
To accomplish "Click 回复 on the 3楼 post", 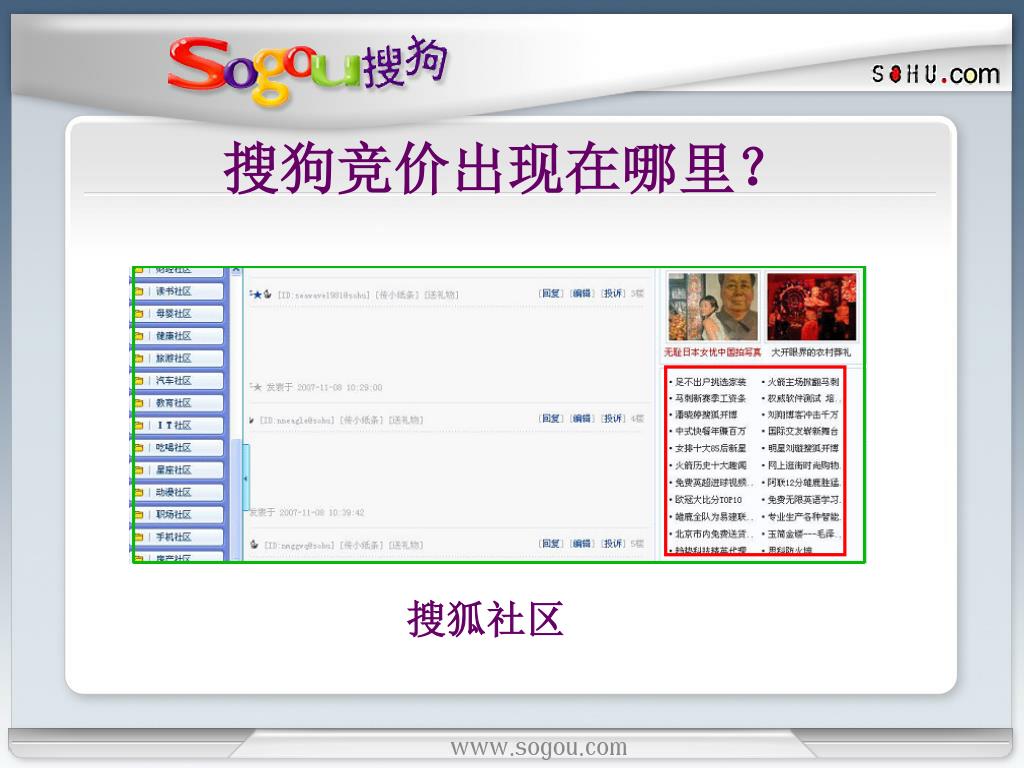I will (551, 293).
